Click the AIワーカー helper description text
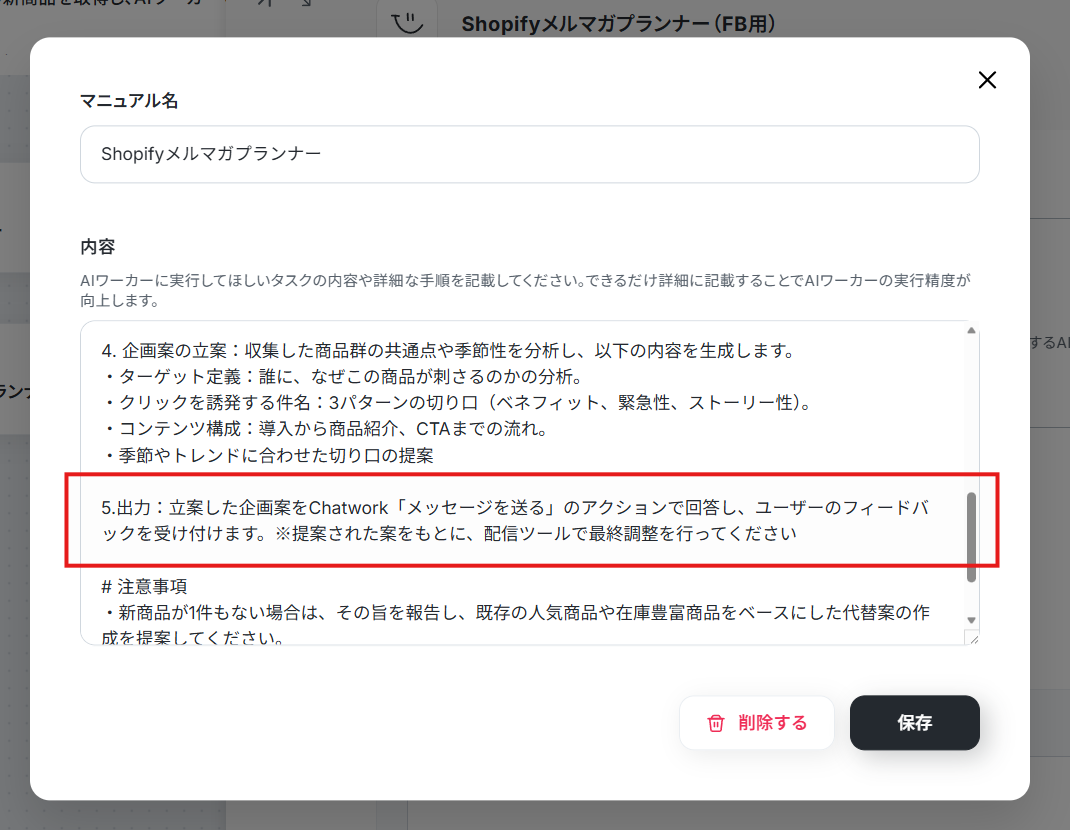Viewport: 1070px width, 830px height. pyautogui.click(x=525, y=290)
